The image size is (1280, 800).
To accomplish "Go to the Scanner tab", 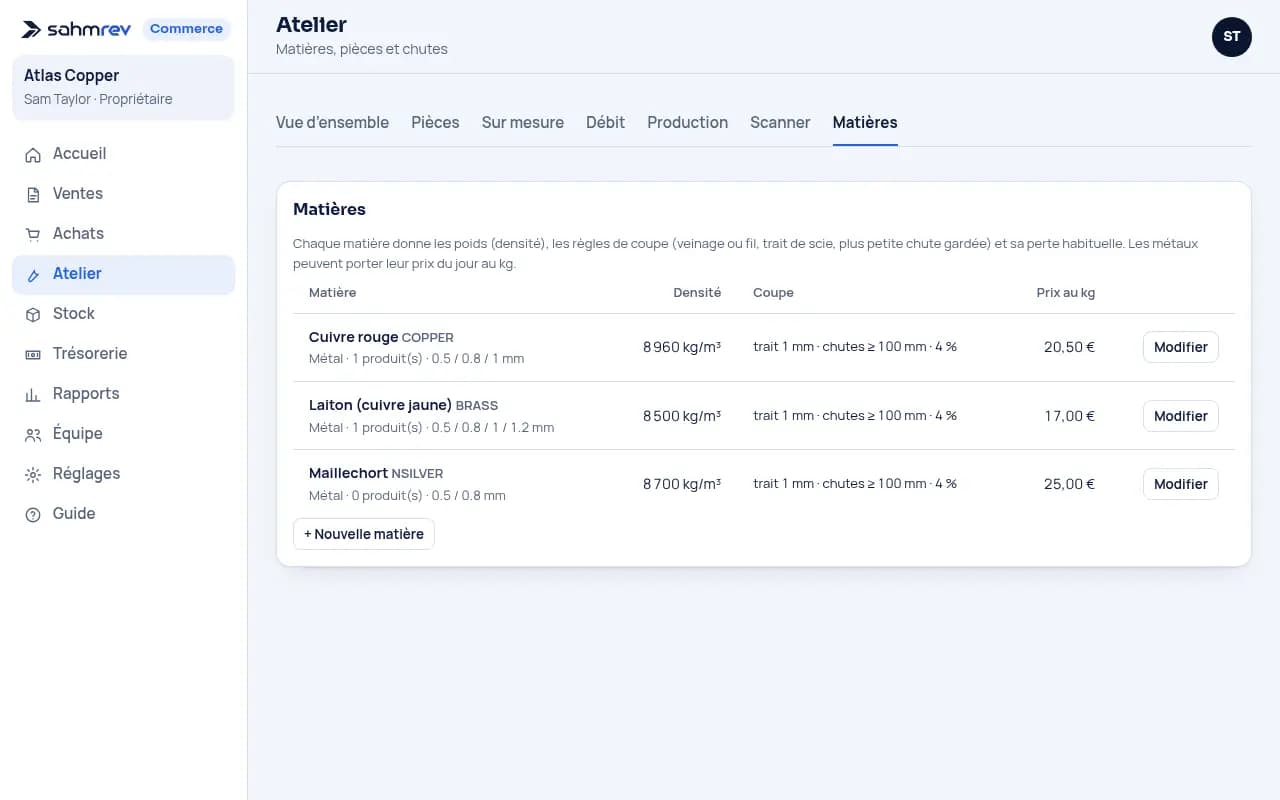I will point(780,122).
